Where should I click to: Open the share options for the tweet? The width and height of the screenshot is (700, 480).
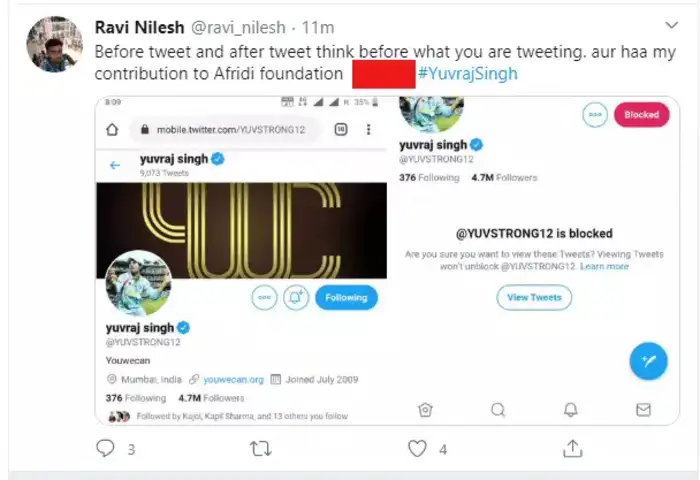[573, 449]
